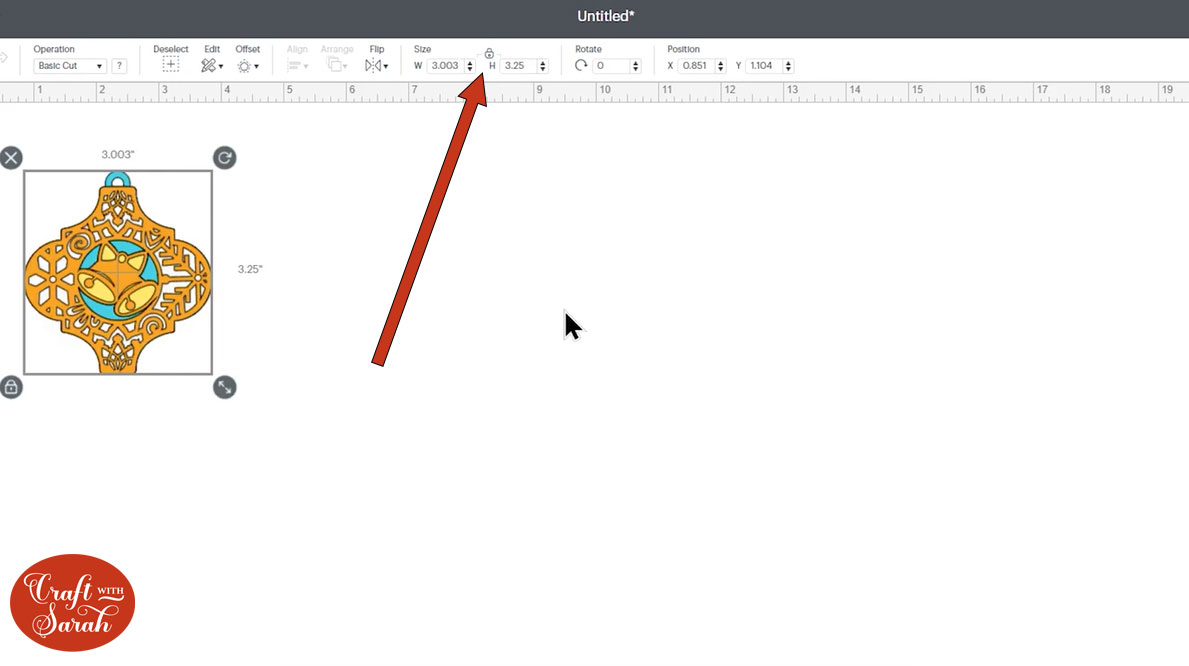The image size is (1189, 666).
Task: Deselect the object using the Deselect icon
Action: click(x=171, y=65)
